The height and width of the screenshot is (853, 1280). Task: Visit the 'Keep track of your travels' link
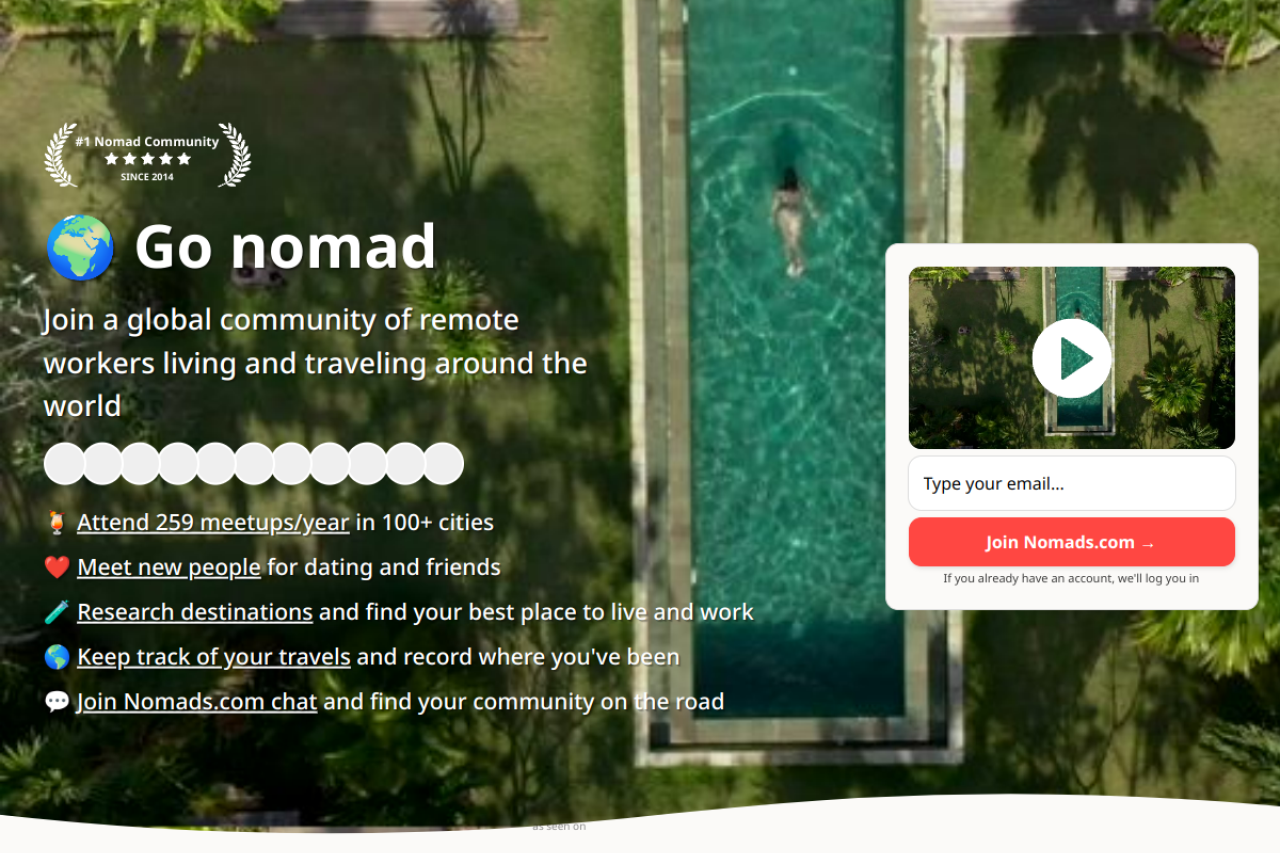[x=214, y=657]
